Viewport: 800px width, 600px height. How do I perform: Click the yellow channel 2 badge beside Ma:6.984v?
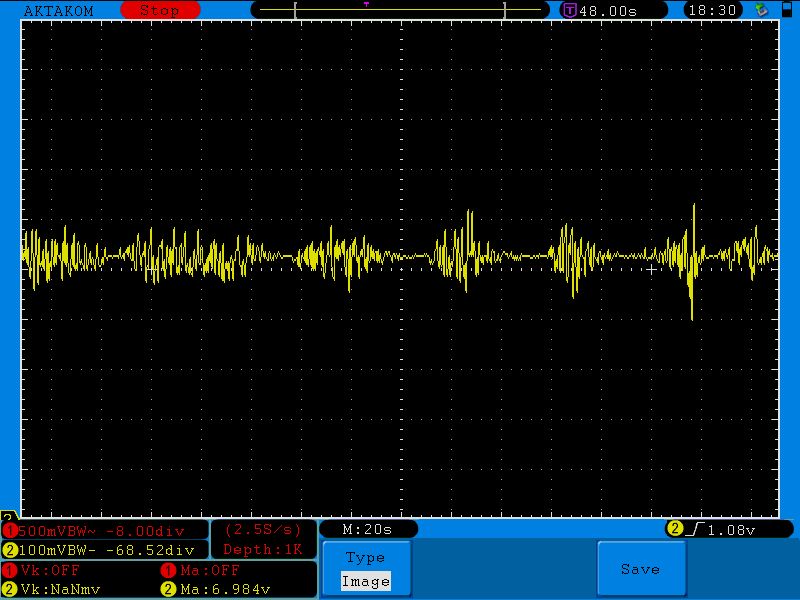tap(168, 589)
